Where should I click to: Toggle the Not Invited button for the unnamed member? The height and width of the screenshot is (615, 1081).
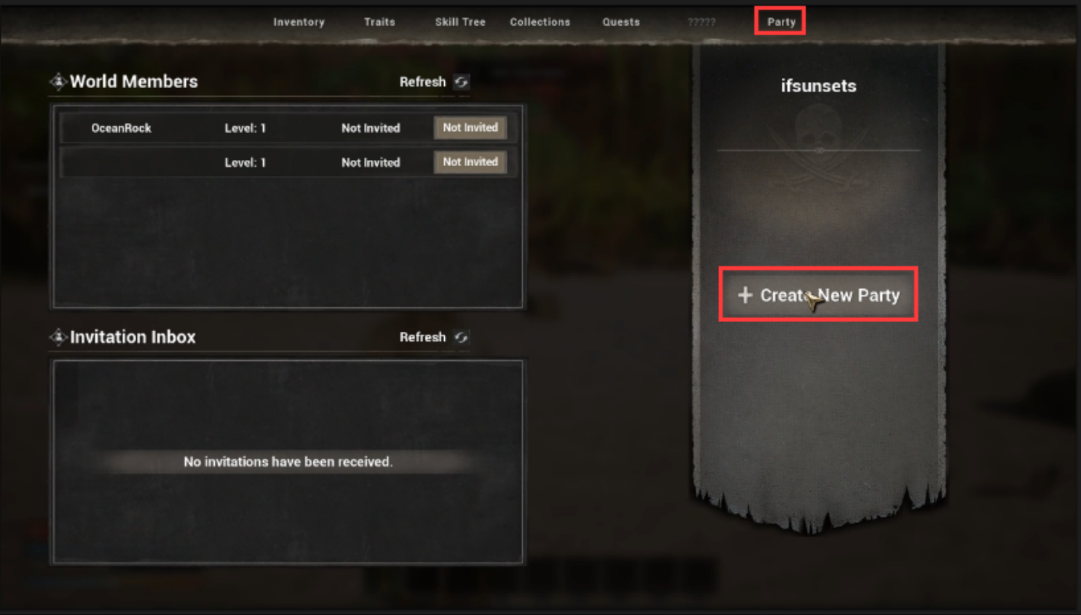pos(470,162)
